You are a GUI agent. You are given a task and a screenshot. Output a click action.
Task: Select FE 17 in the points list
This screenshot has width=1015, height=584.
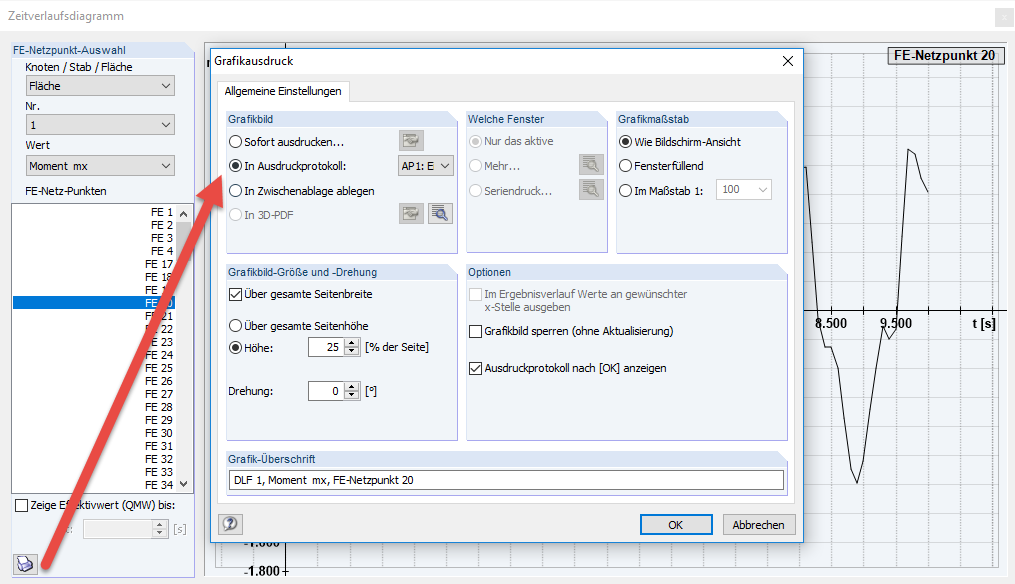click(x=94, y=264)
